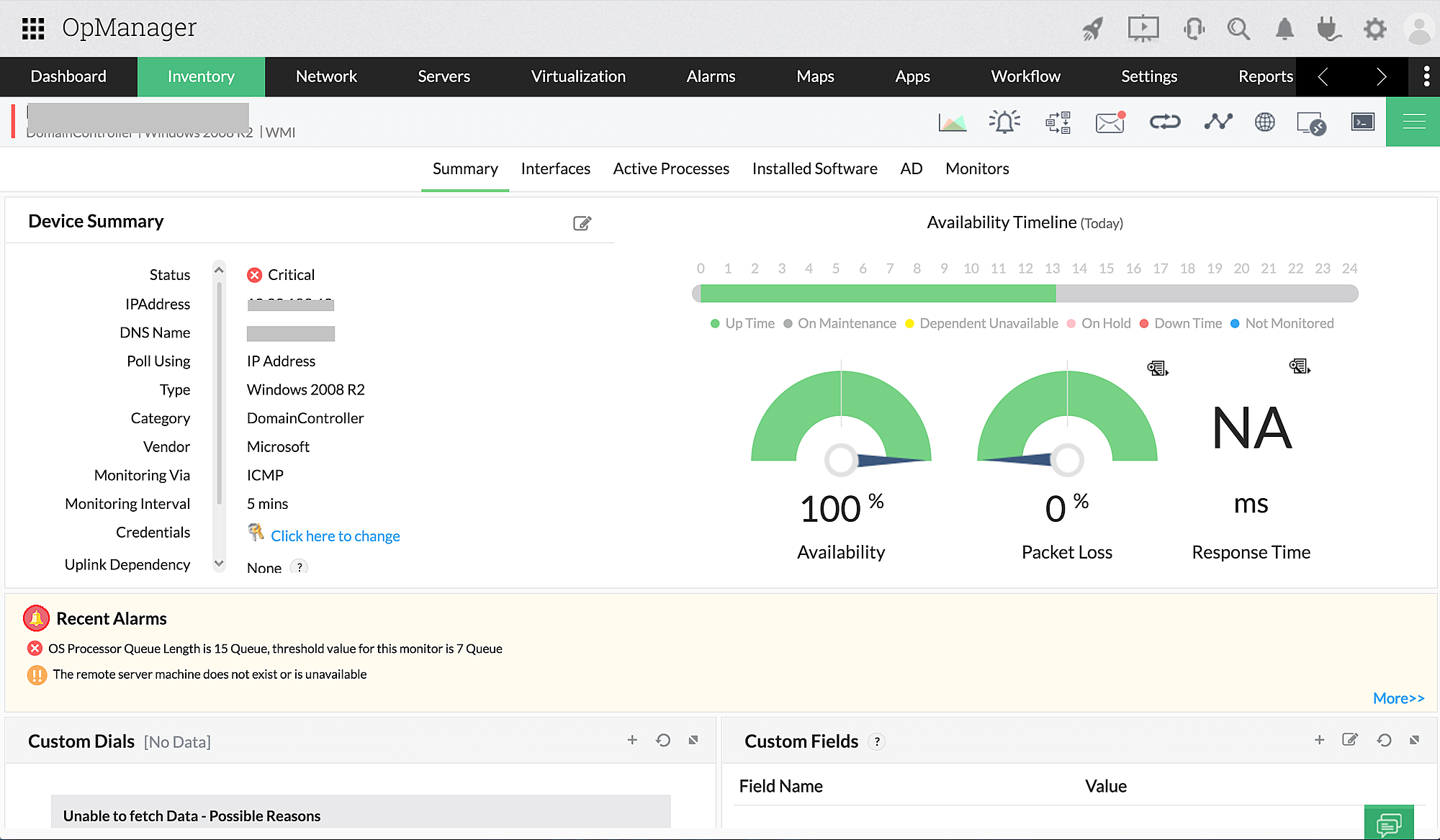The height and width of the screenshot is (840, 1440).
Task: Open the Alarms menu
Action: pyautogui.click(x=711, y=76)
